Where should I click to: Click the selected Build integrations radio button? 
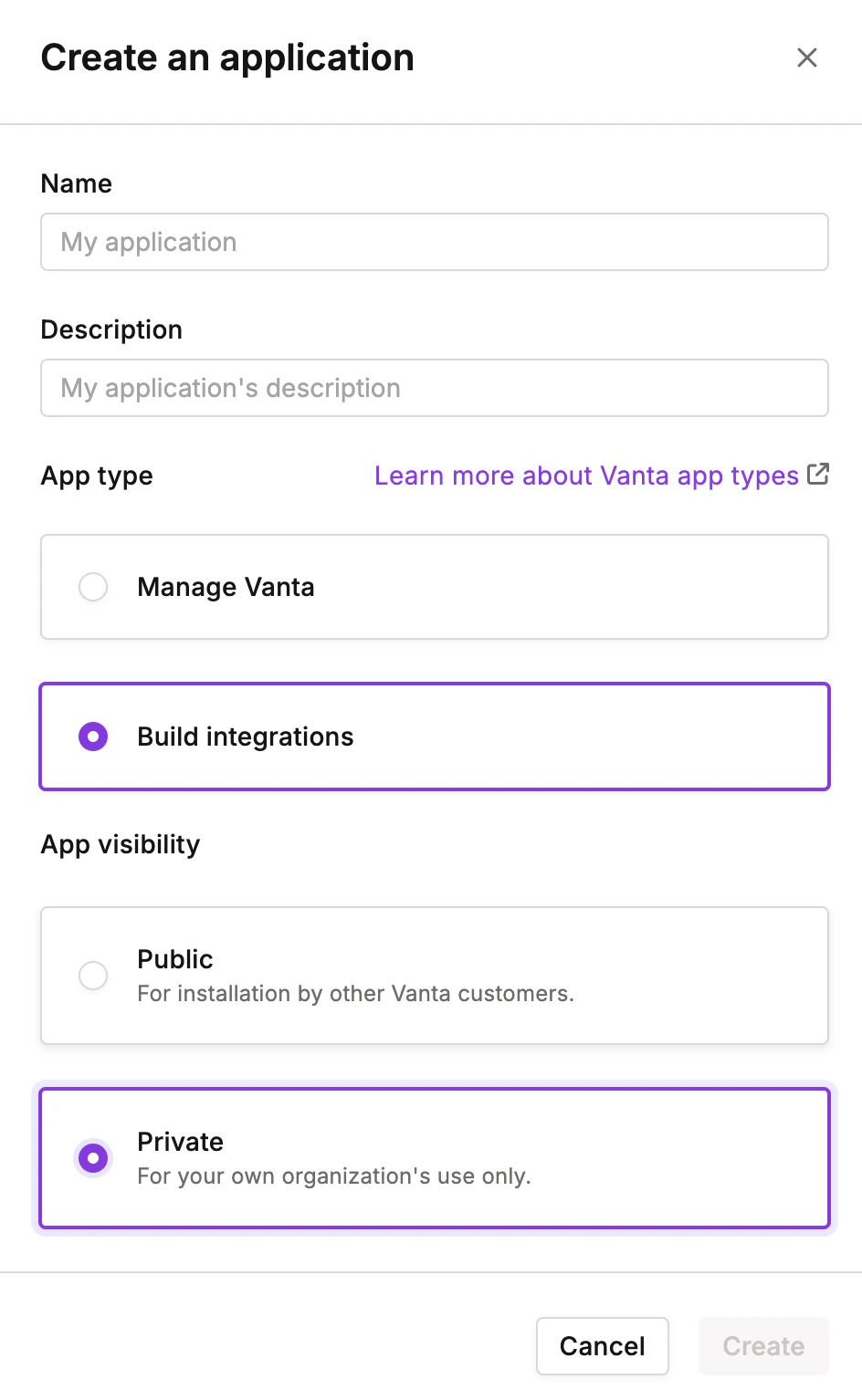click(92, 737)
